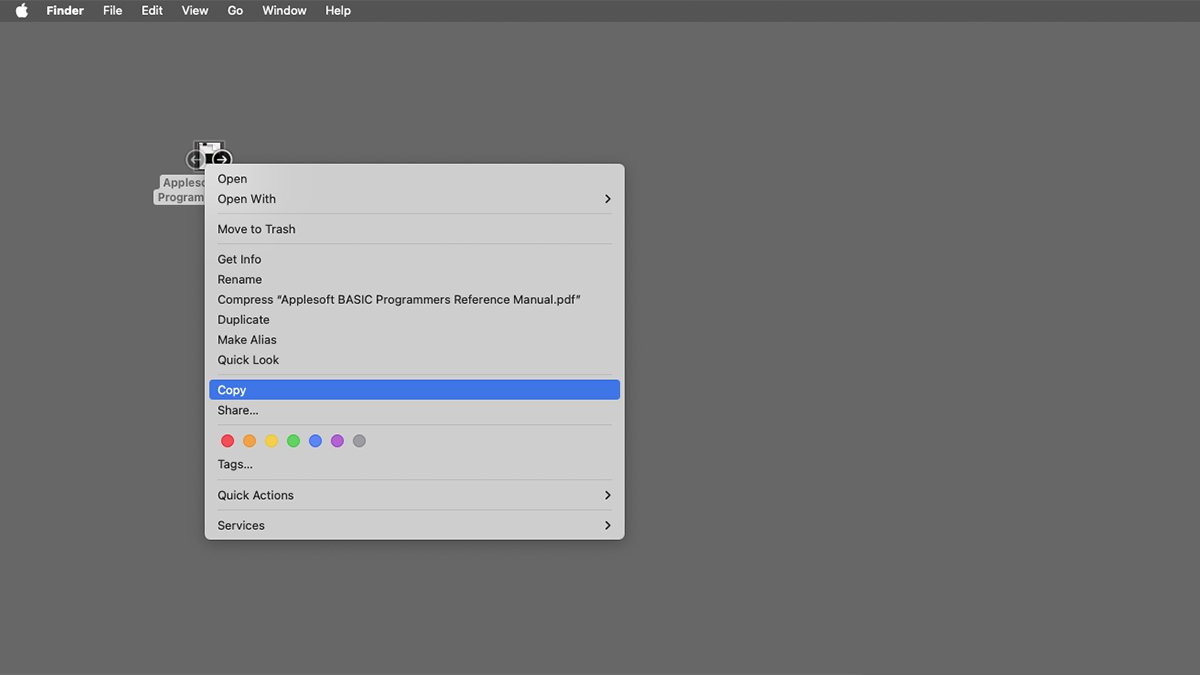Apply the red tag color
This screenshot has width=1200, height=675.
point(227,441)
